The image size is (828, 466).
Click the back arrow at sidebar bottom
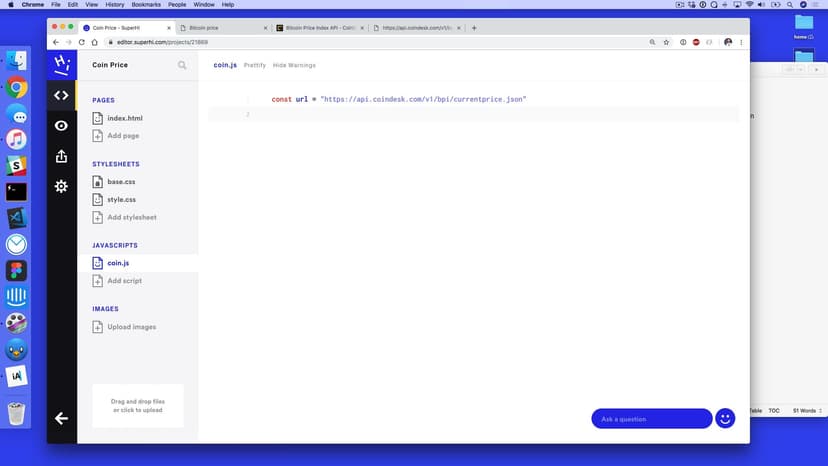point(61,418)
